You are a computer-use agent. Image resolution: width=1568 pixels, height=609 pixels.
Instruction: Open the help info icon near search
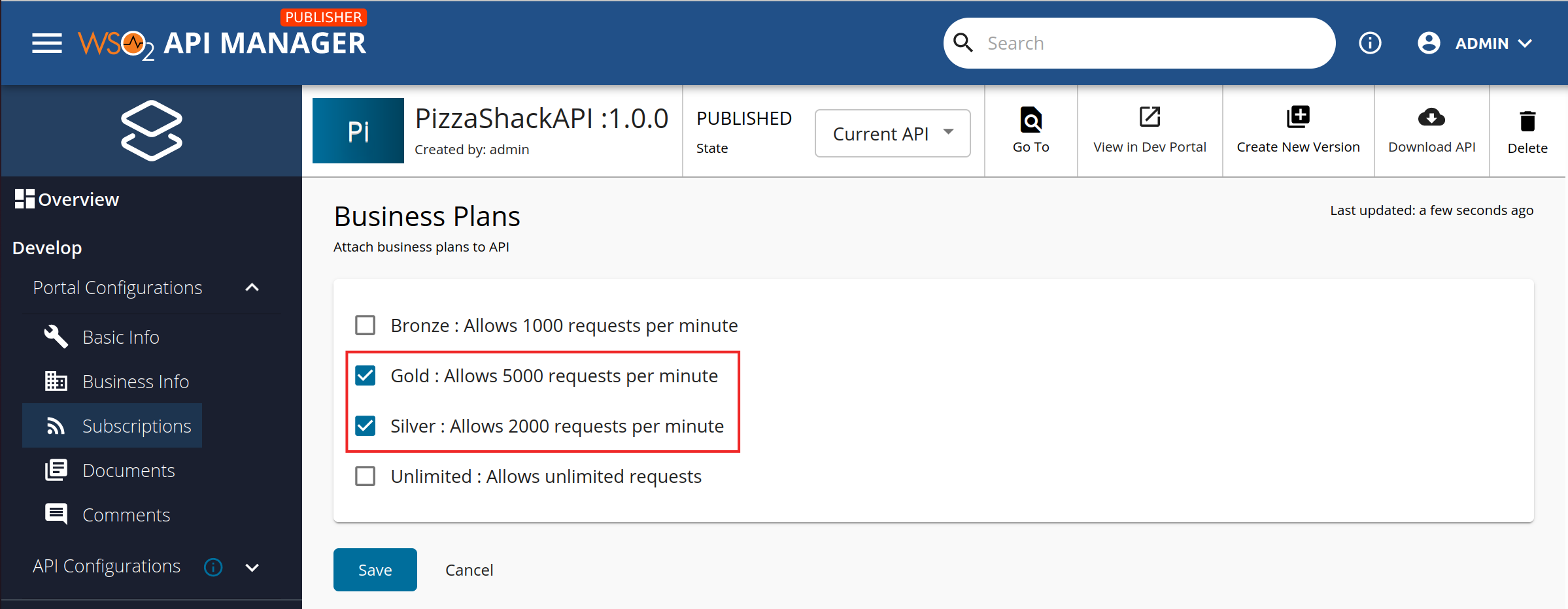(x=1371, y=43)
